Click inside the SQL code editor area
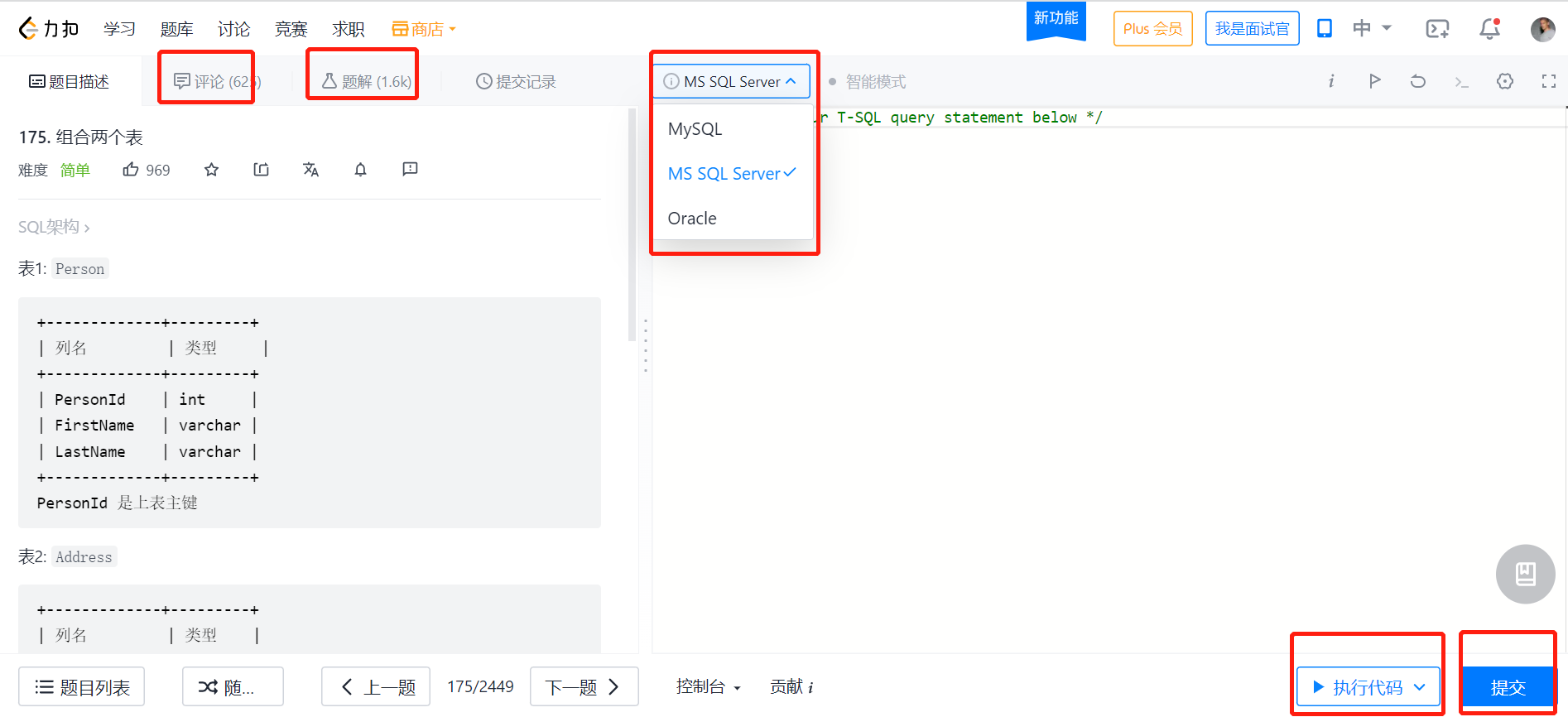 click(1109, 381)
